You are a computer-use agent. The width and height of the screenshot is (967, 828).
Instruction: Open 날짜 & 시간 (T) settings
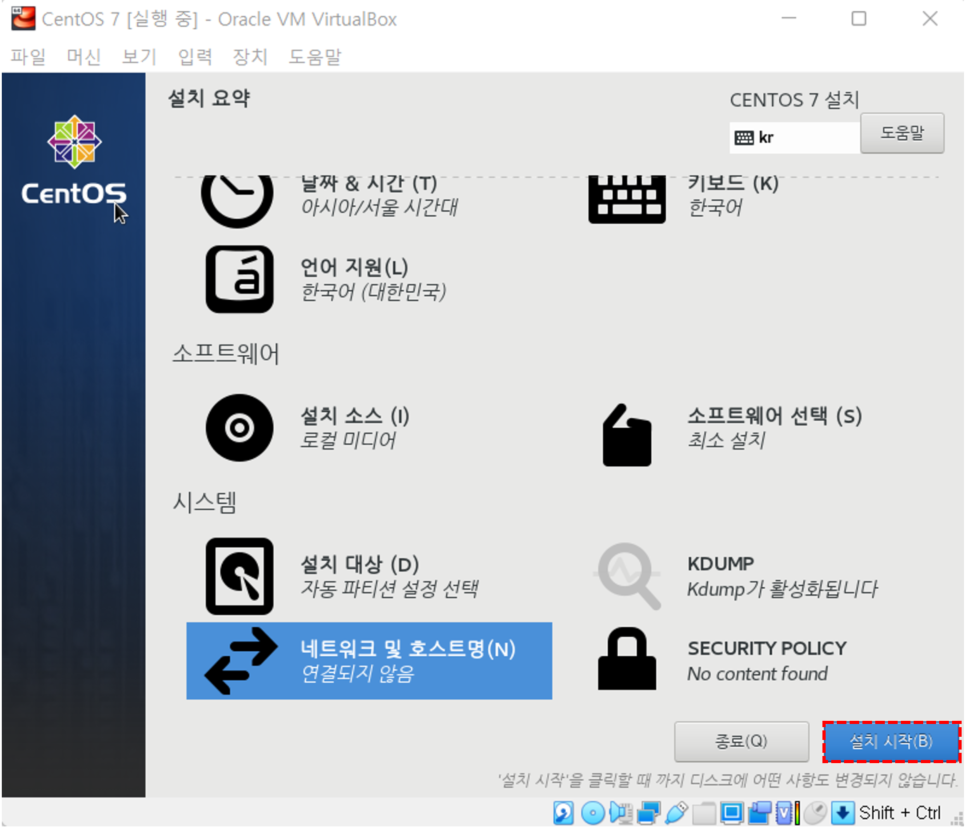click(369, 183)
